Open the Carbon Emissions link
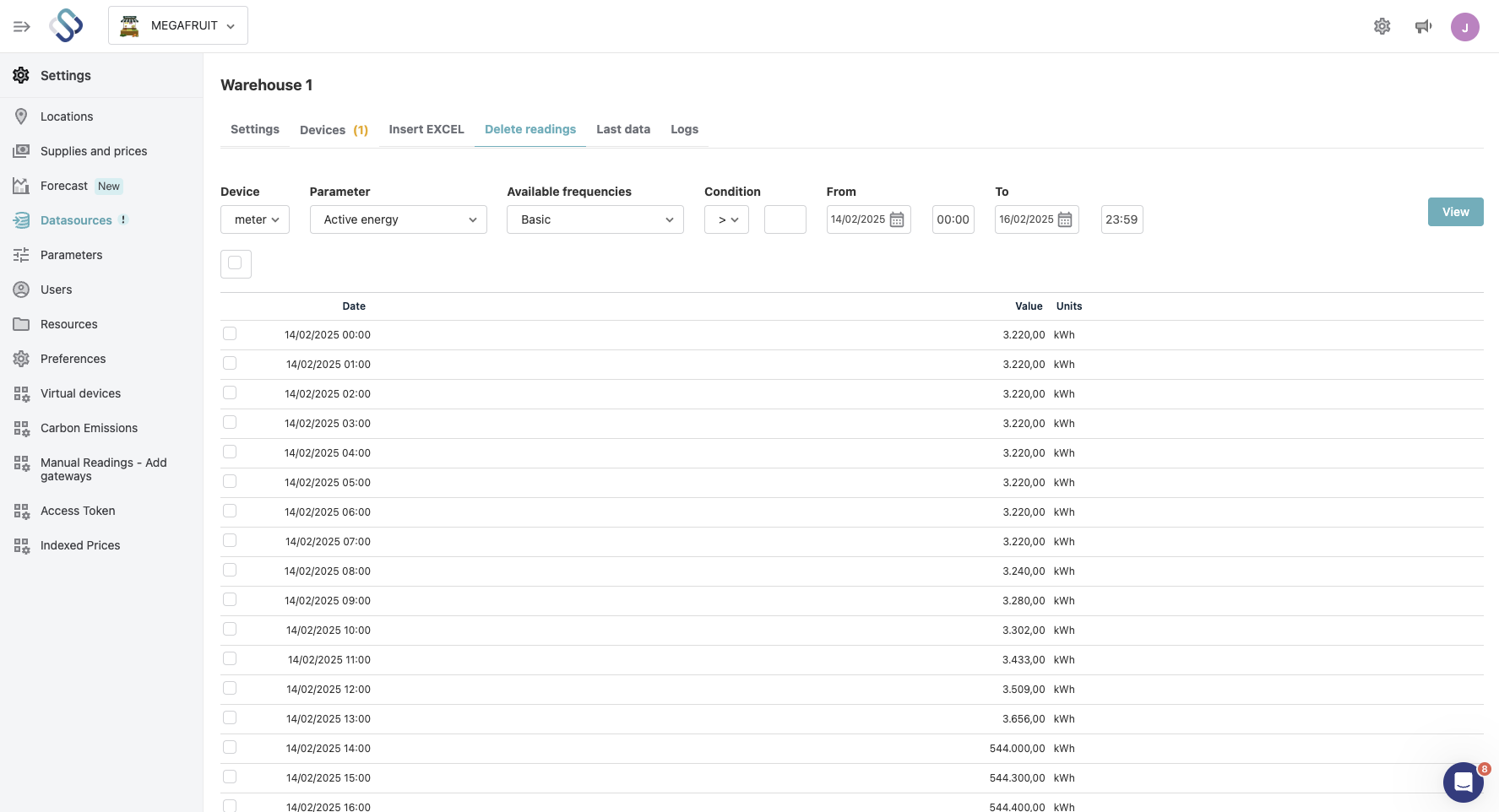Screen dimensions: 1499x812 (x=89, y=428)
